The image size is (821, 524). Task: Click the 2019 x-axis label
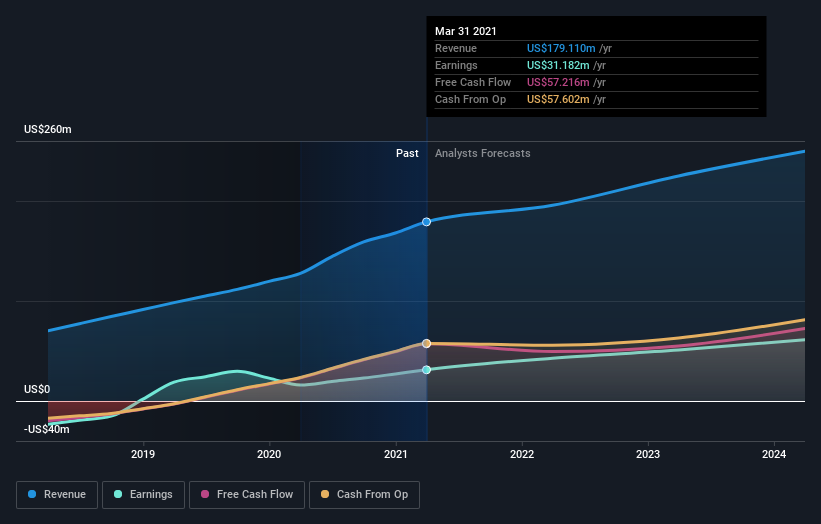coord(143,454)
